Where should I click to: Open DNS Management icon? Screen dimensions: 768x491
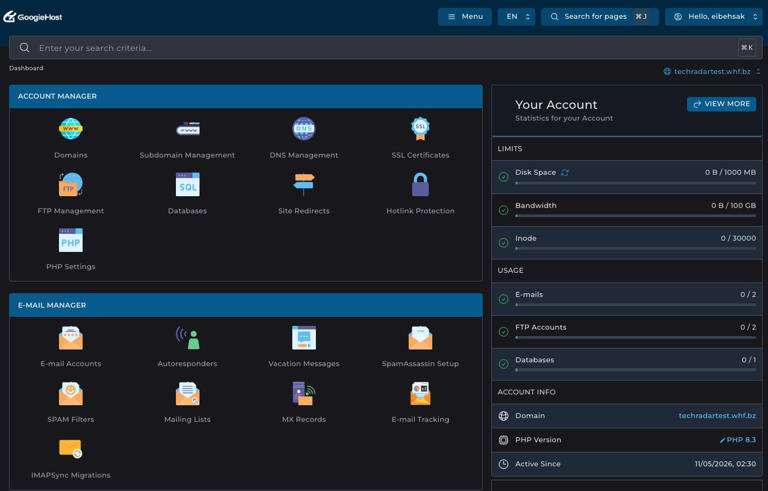pyautogui.click(x=304, y=129)
